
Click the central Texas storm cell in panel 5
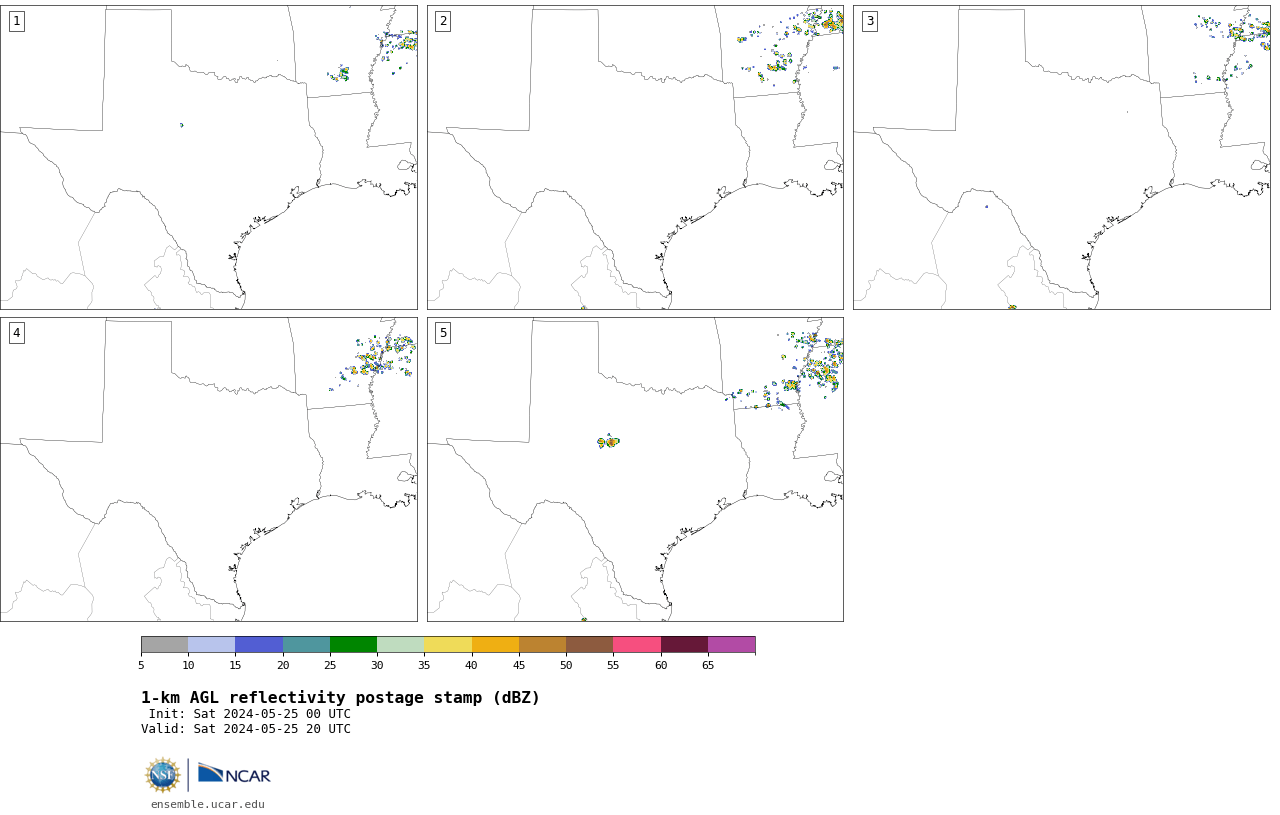(x=608, y=441)
